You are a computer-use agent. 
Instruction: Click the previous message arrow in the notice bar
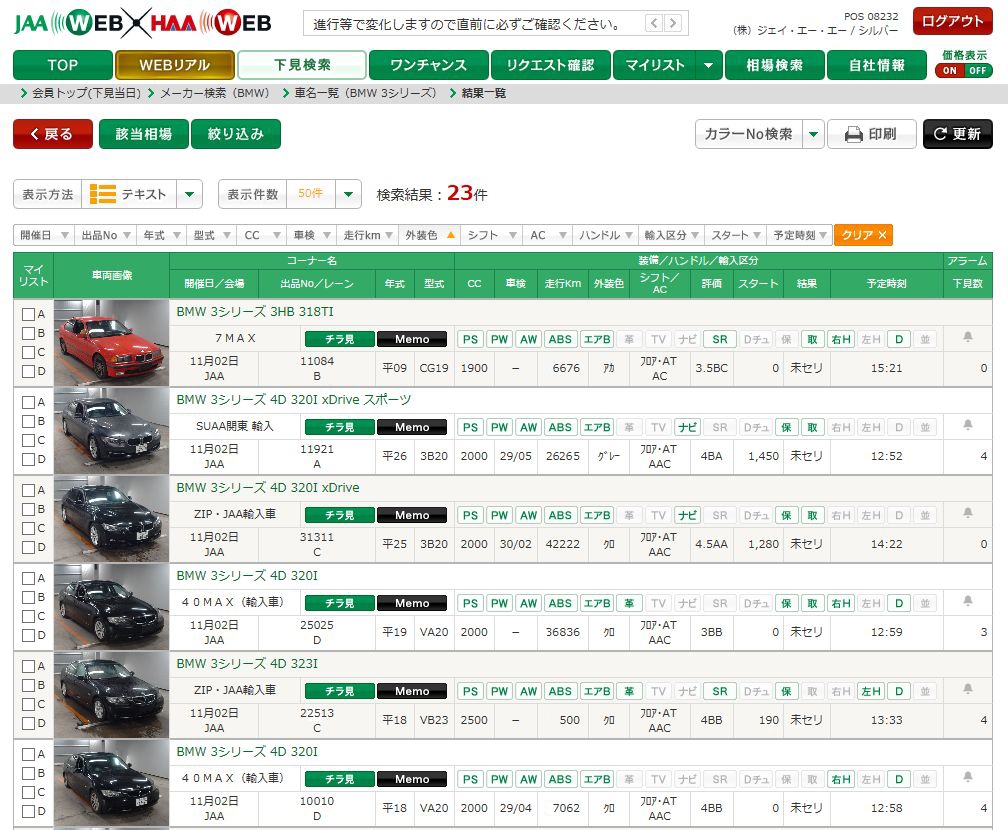[654, 24]
